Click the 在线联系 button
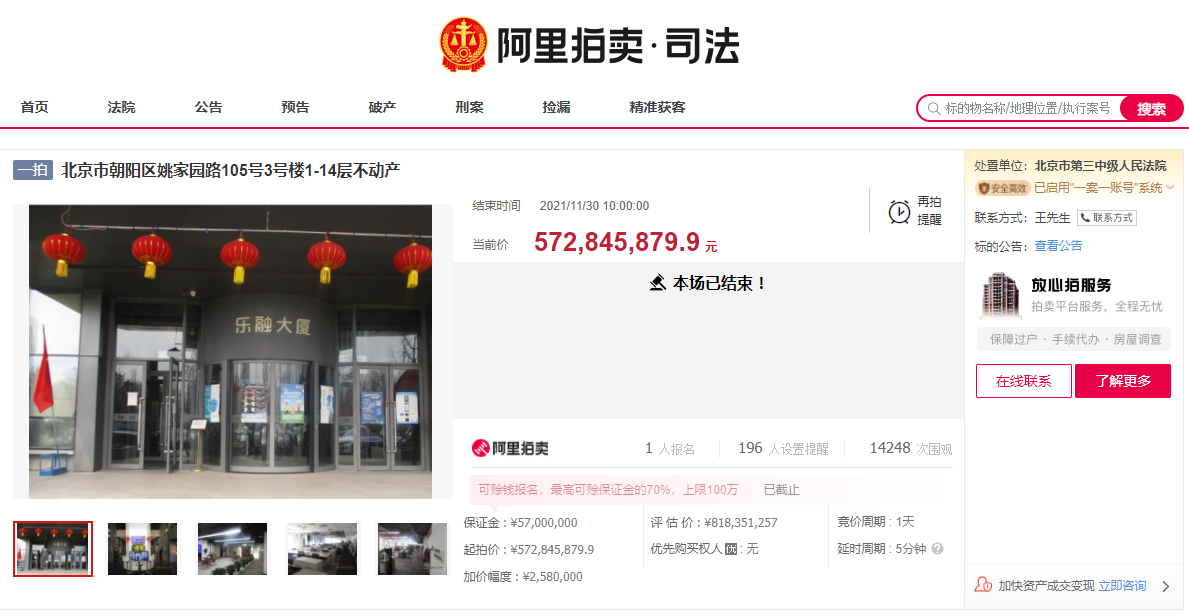This screenshot has height=616, width=1189. click(x=1023, y=381)
